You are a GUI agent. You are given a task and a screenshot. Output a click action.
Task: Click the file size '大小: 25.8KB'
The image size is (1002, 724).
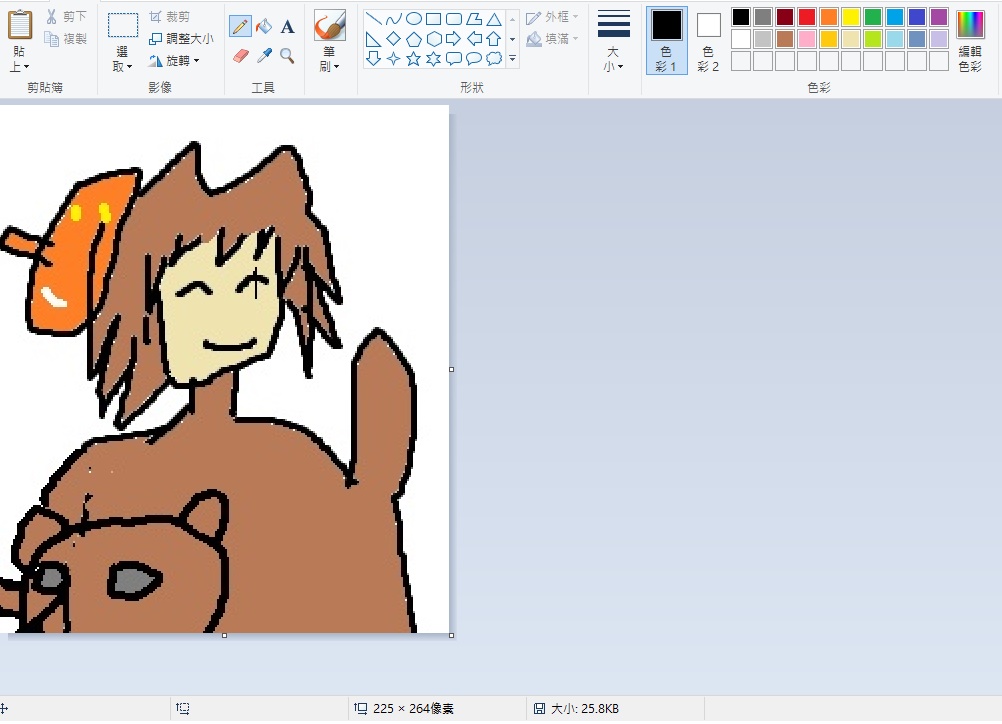tap(585, 709)
